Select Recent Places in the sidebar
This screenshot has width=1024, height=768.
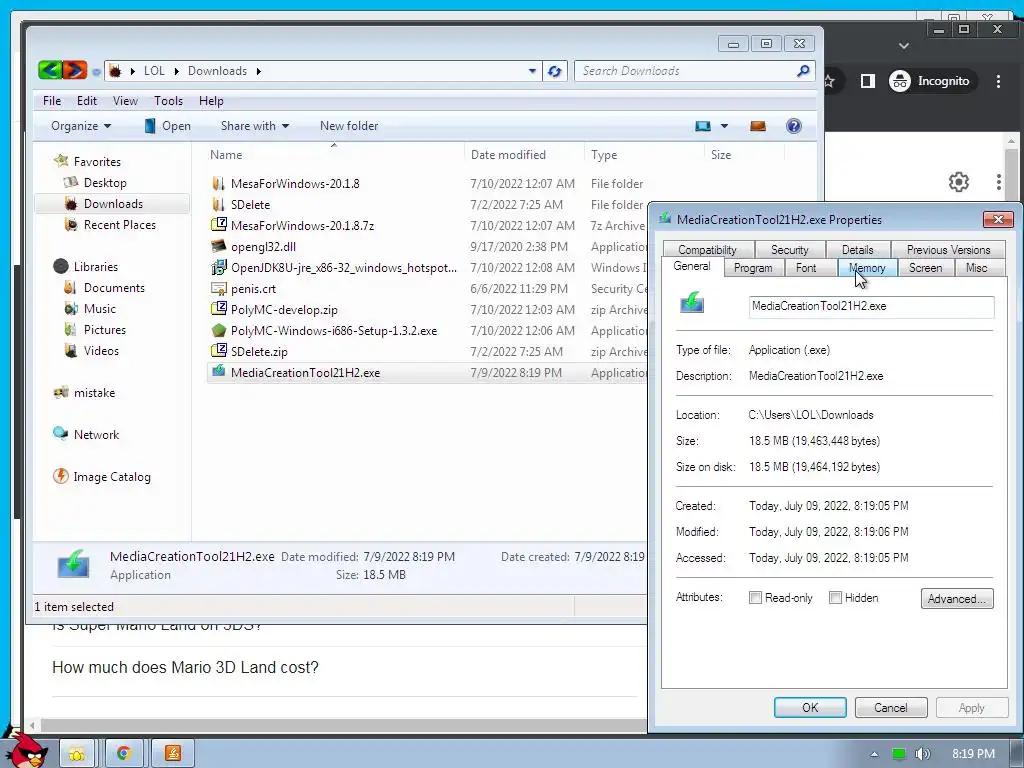pyautogui.click(x=120, y=225)
